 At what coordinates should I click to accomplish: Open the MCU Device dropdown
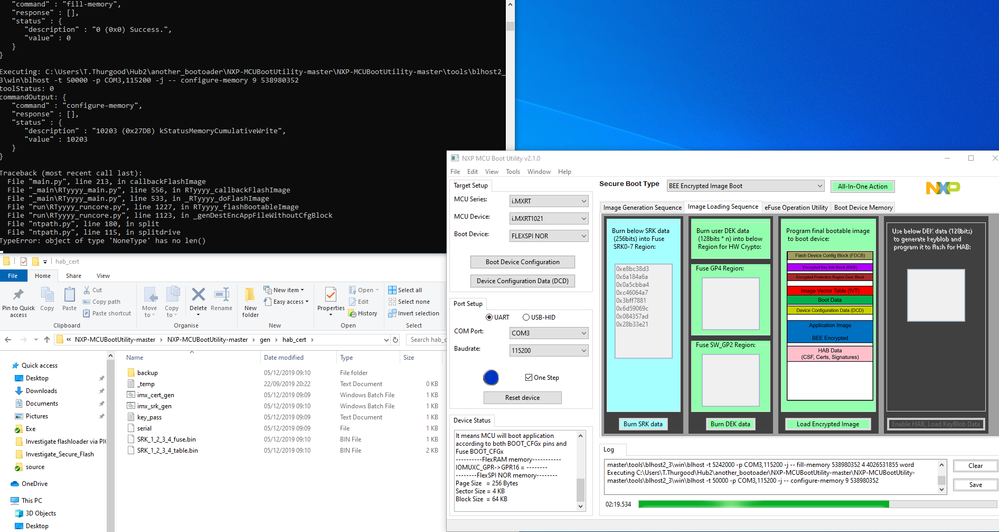(549, 219)
